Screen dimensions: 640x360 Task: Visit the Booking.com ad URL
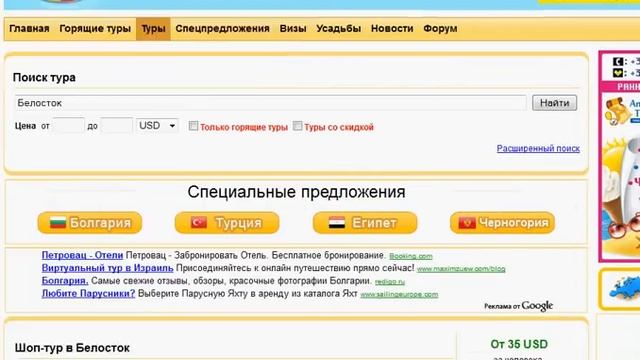(x=411, y=256)
